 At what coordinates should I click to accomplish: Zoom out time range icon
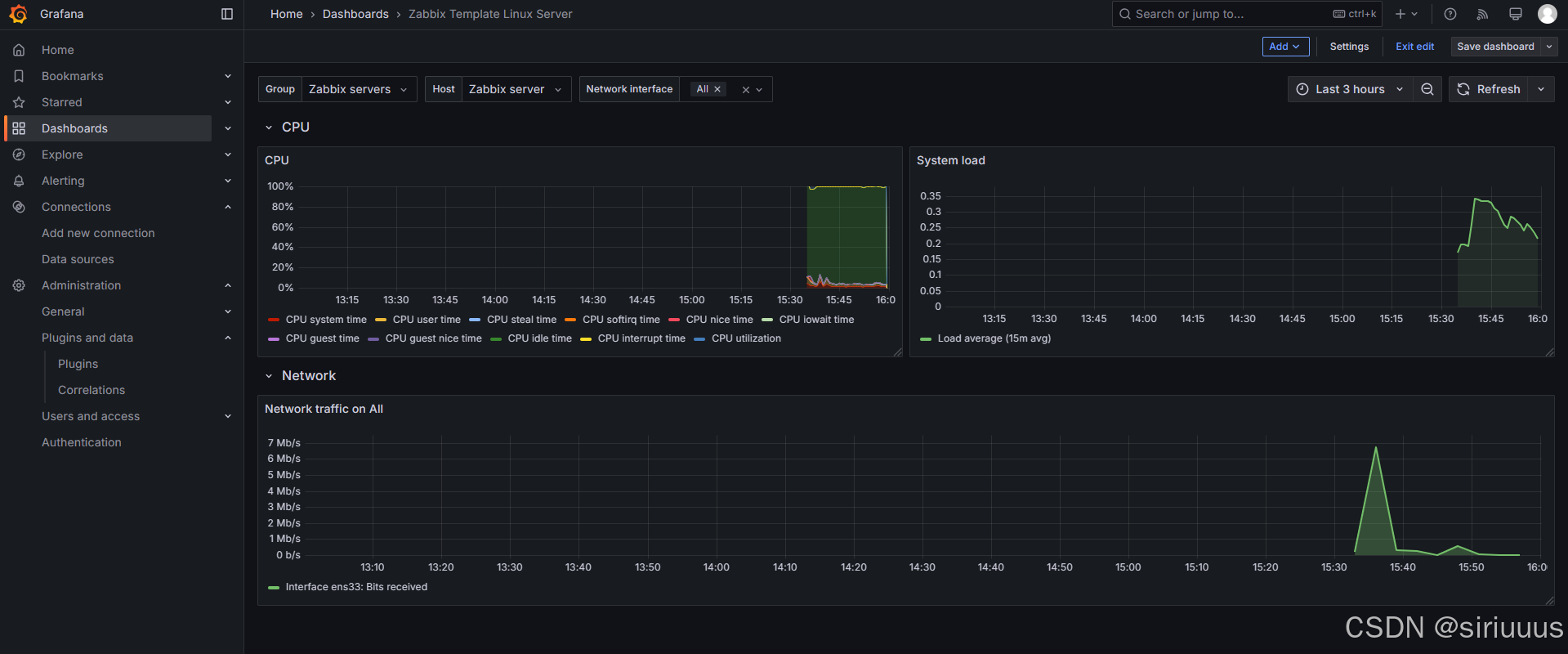(1427, 89)
